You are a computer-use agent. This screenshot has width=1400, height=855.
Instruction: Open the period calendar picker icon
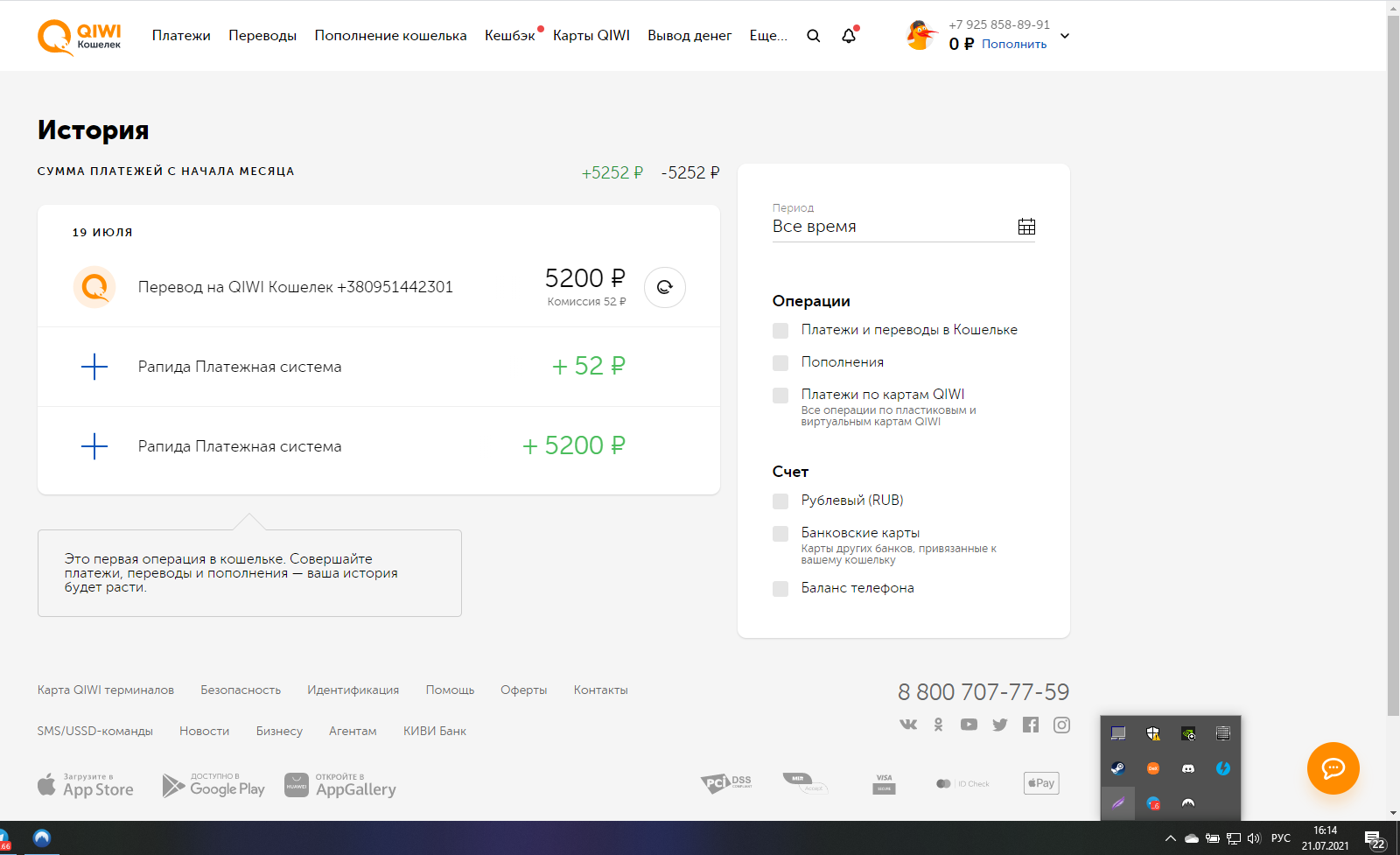[1026, 227]
